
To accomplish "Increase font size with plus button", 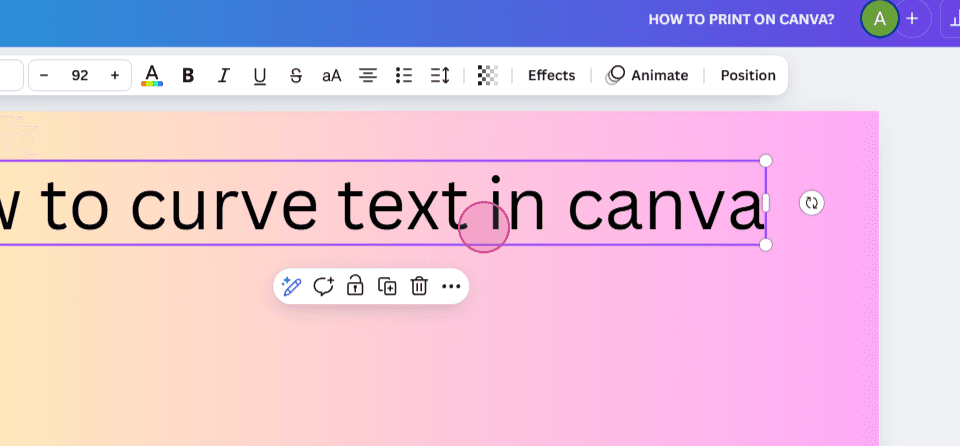I will point(114,75).
